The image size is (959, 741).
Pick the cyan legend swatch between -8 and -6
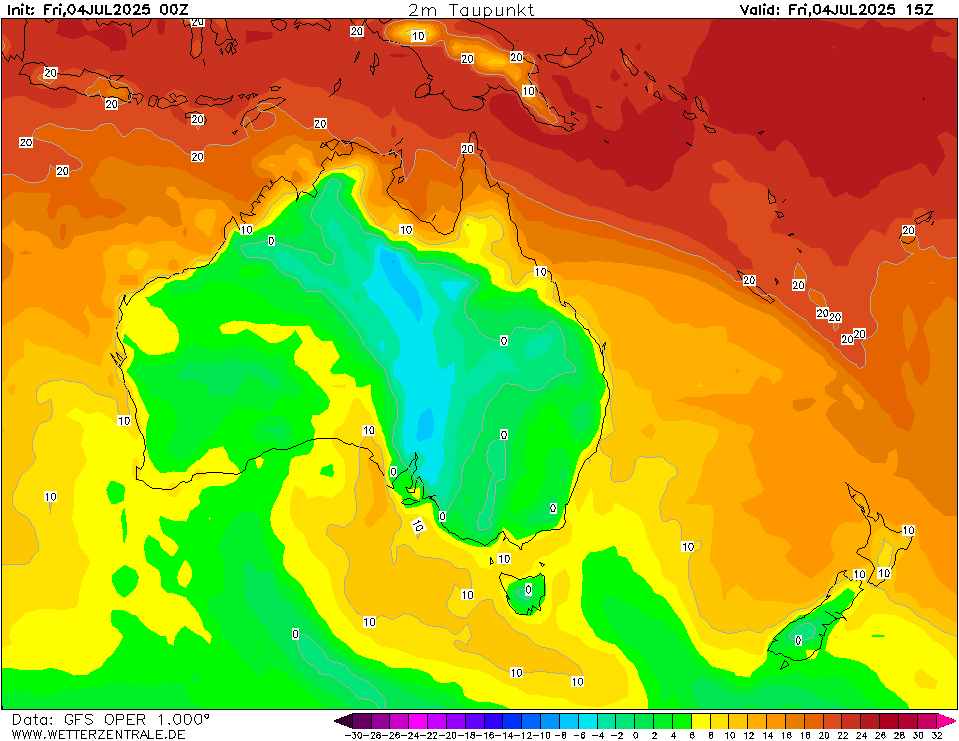click(569, 721)
